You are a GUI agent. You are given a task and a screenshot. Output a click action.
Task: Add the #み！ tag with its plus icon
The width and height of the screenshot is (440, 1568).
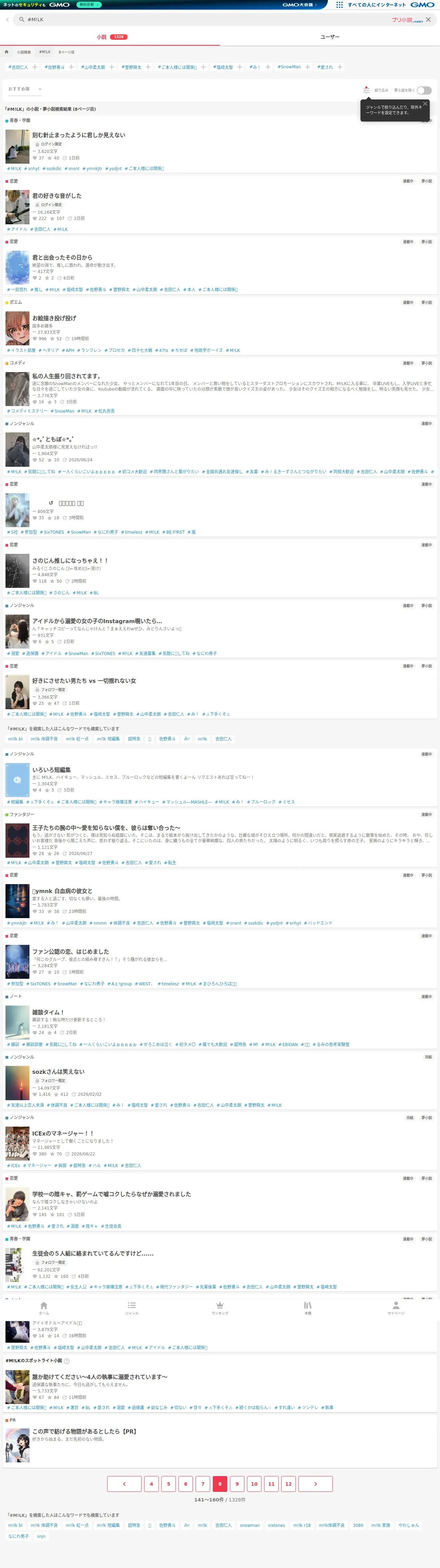(268, 67)
